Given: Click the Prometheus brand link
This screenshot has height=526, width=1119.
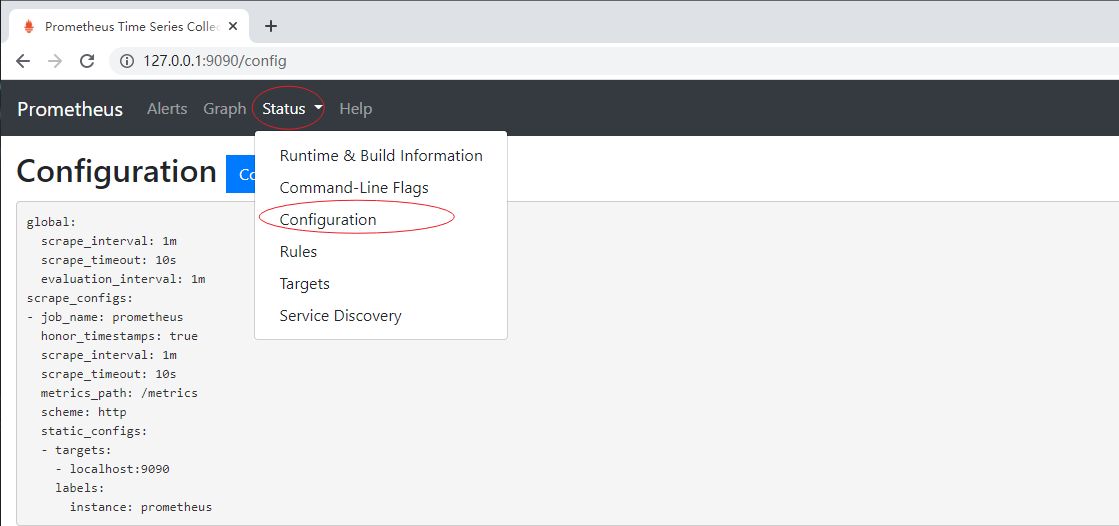Looking at the screenshot, I should tap(70, 109).
